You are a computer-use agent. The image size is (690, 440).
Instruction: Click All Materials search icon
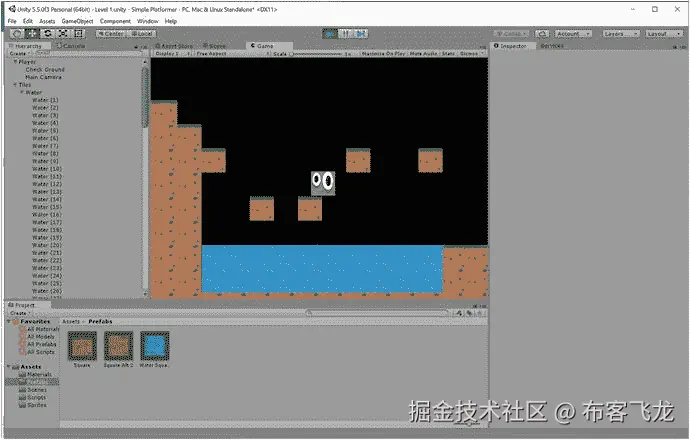(22, 329)
